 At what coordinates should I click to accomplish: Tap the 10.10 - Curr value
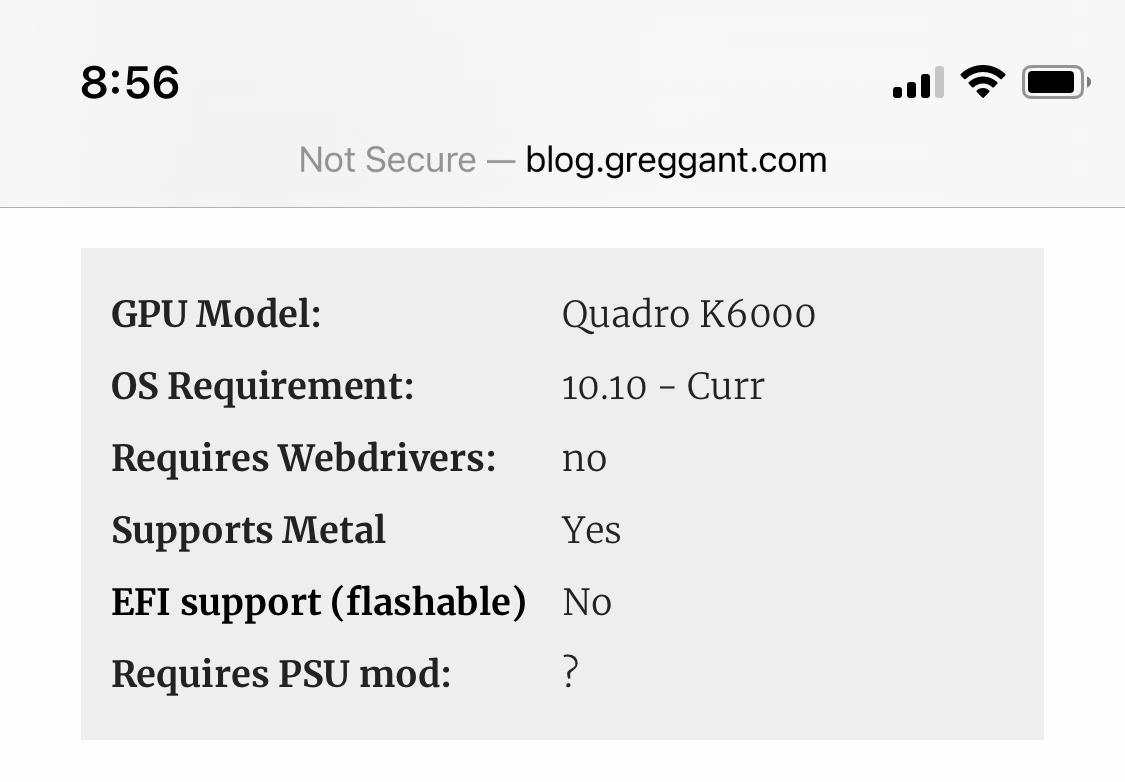[663, 387]
